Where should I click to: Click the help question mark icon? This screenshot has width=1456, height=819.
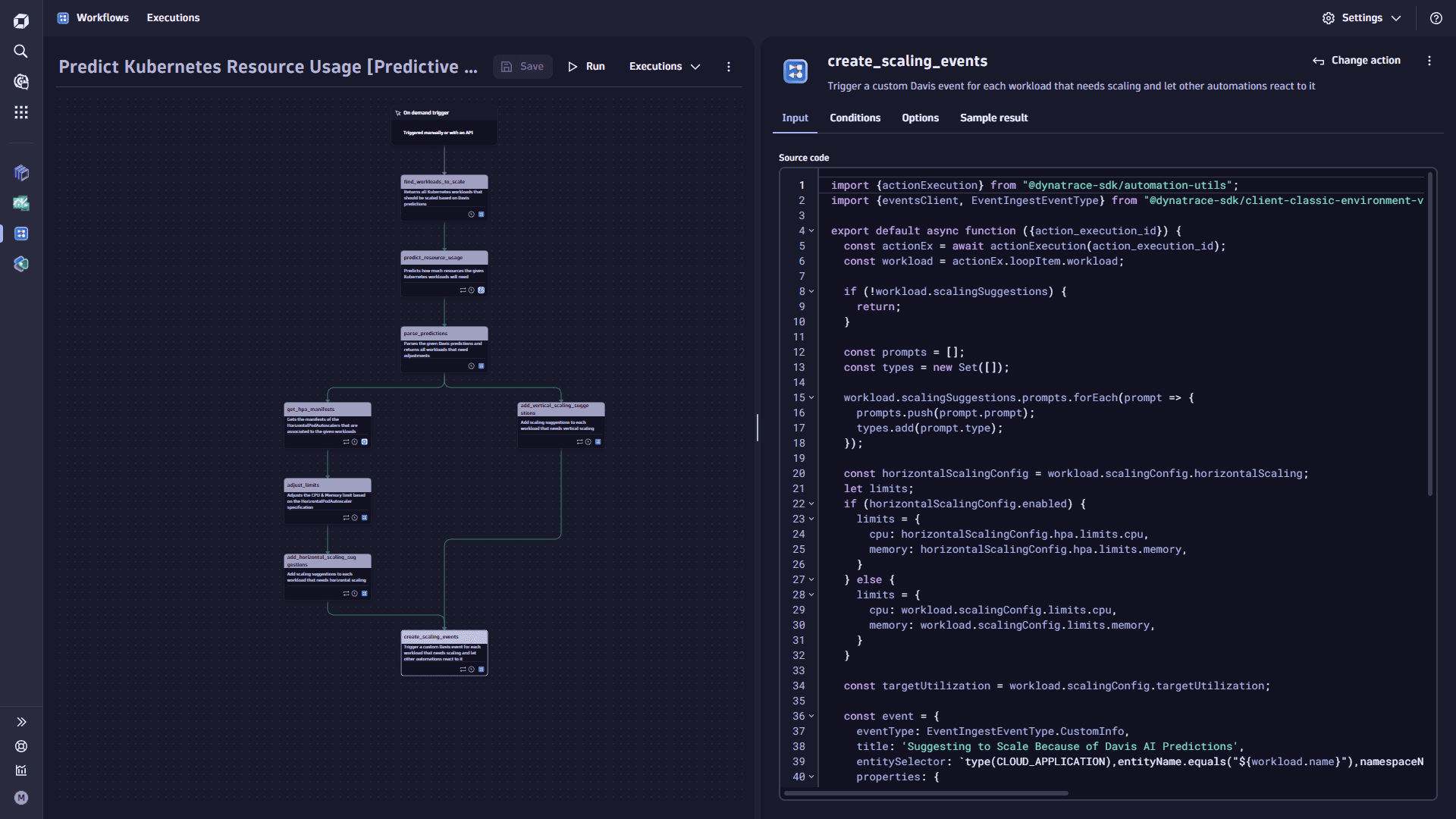click(x=1436, y=18)
